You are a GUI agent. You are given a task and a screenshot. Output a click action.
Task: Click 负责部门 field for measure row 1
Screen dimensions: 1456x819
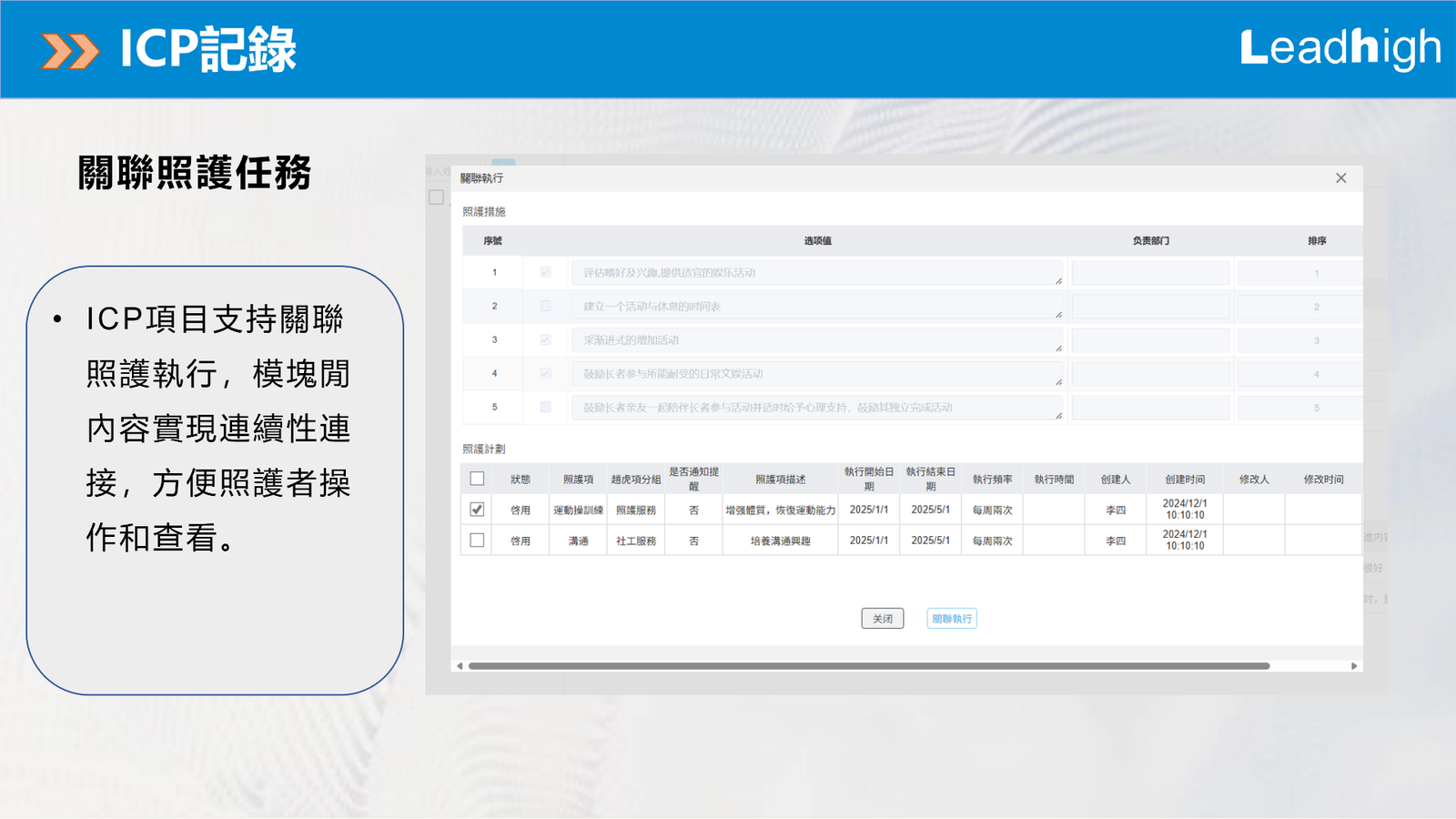(x=1150, y=273)
